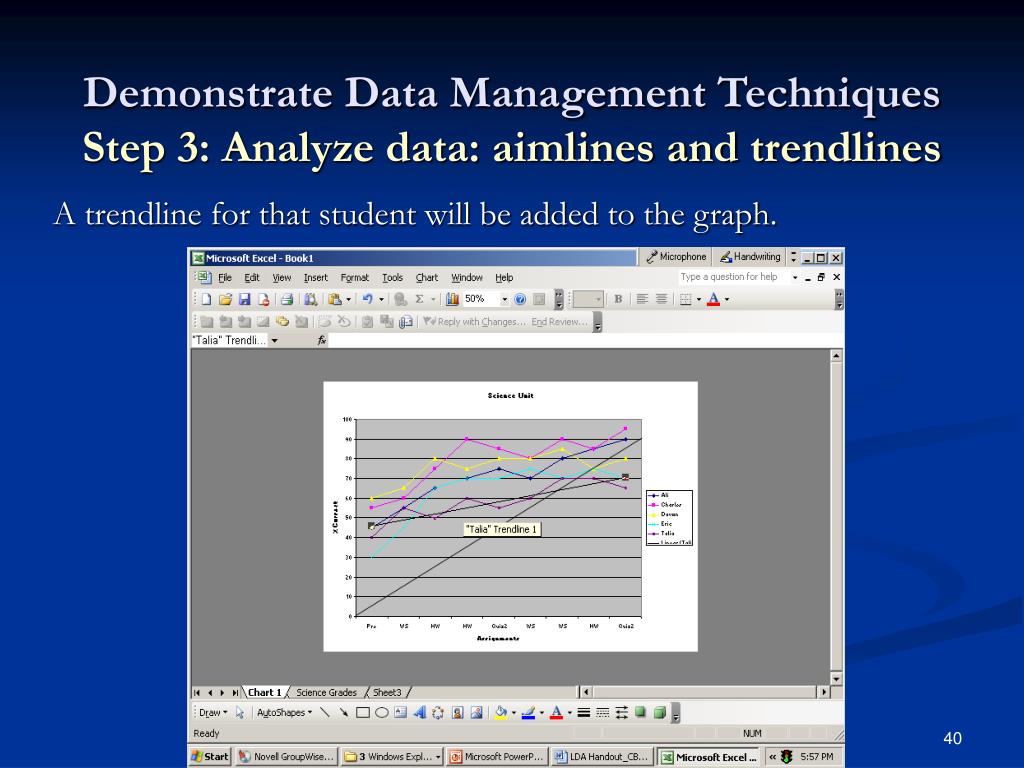Select the Chart 1 sheet tab
This screenshot has height=768, width=1024.
[264, 692]
